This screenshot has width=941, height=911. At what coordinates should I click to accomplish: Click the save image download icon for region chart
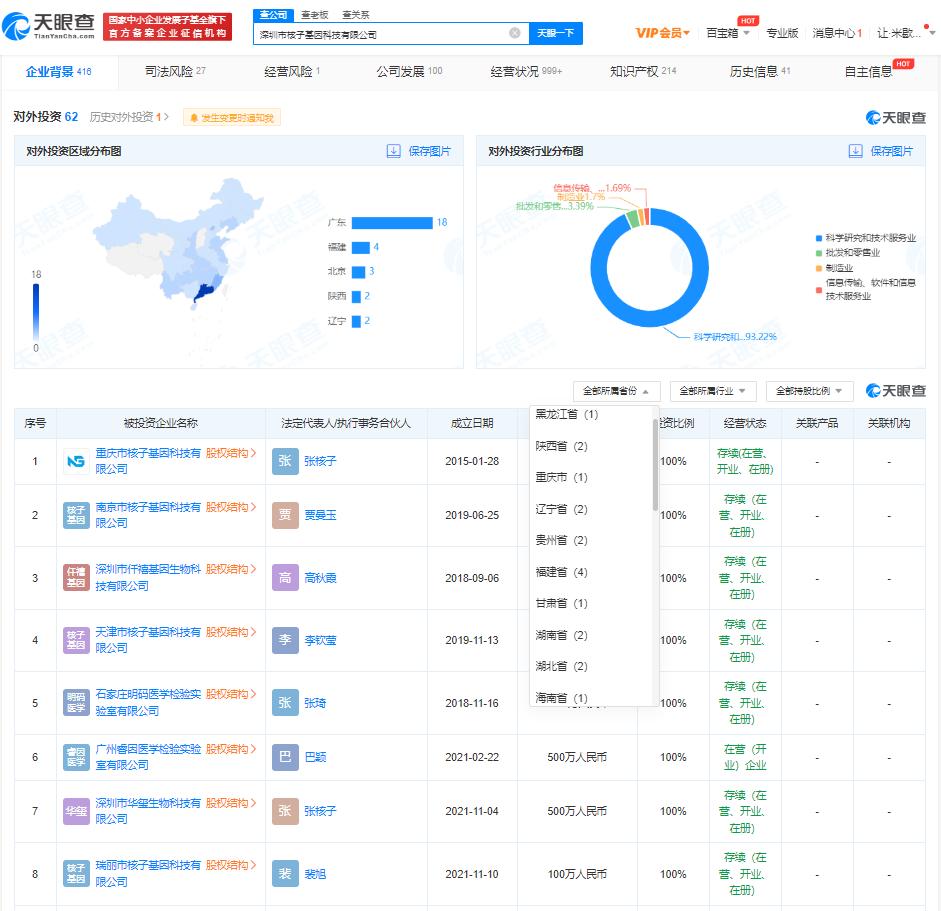click(x=393, y=151)
